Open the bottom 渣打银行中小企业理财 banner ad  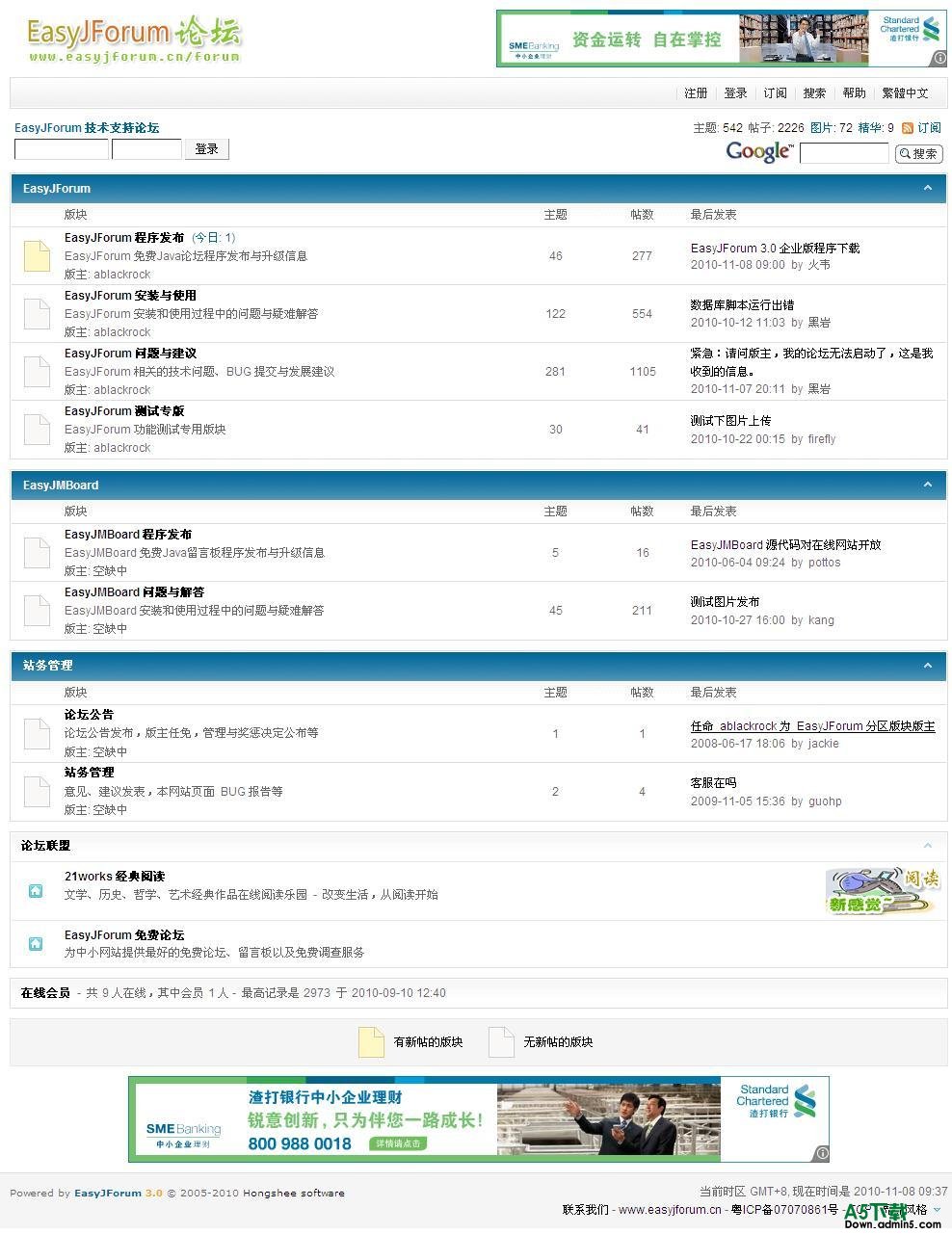pos(479,1119)
